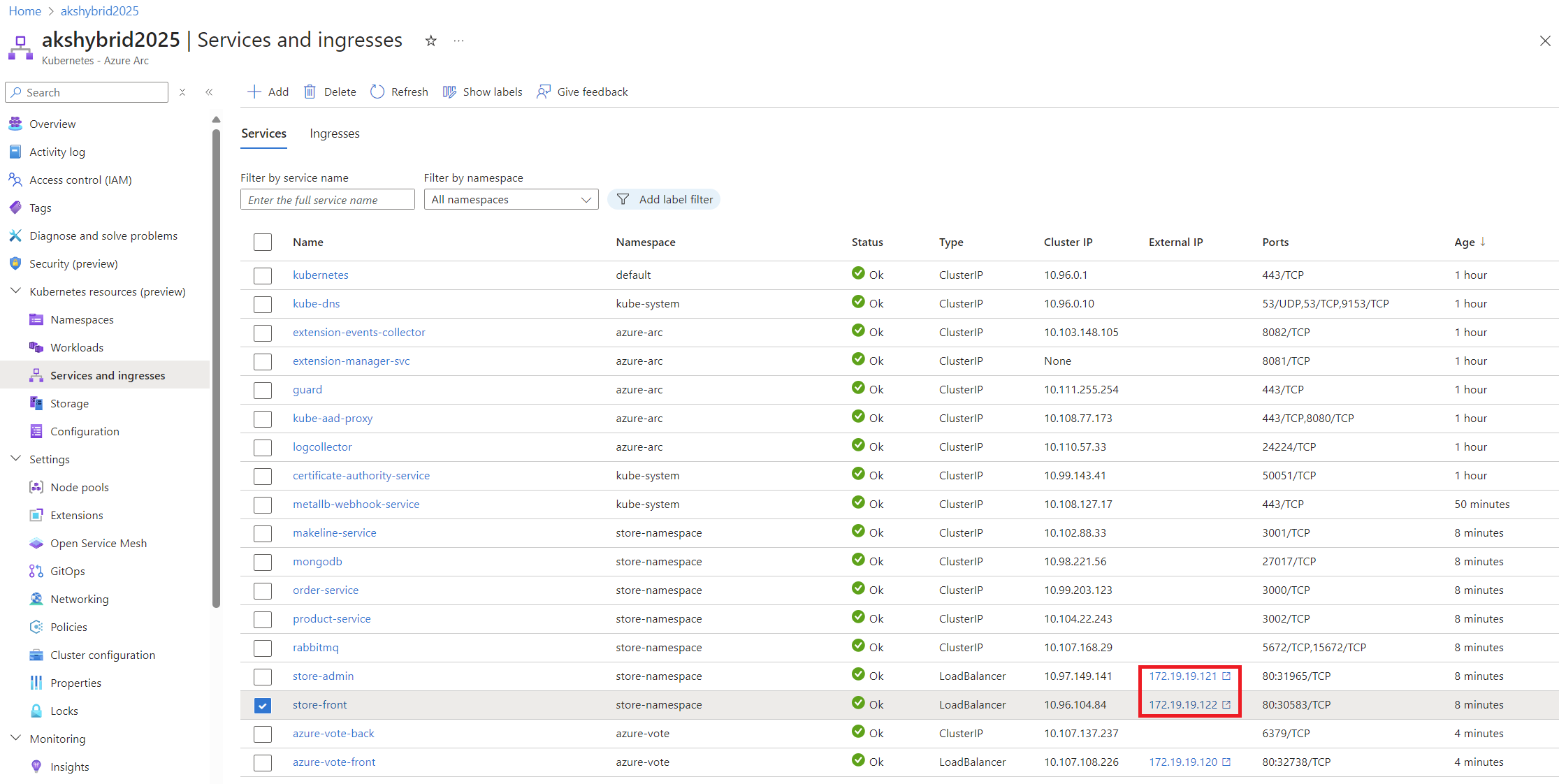Toggle the select-all checkbox in table header

[263, 242]
